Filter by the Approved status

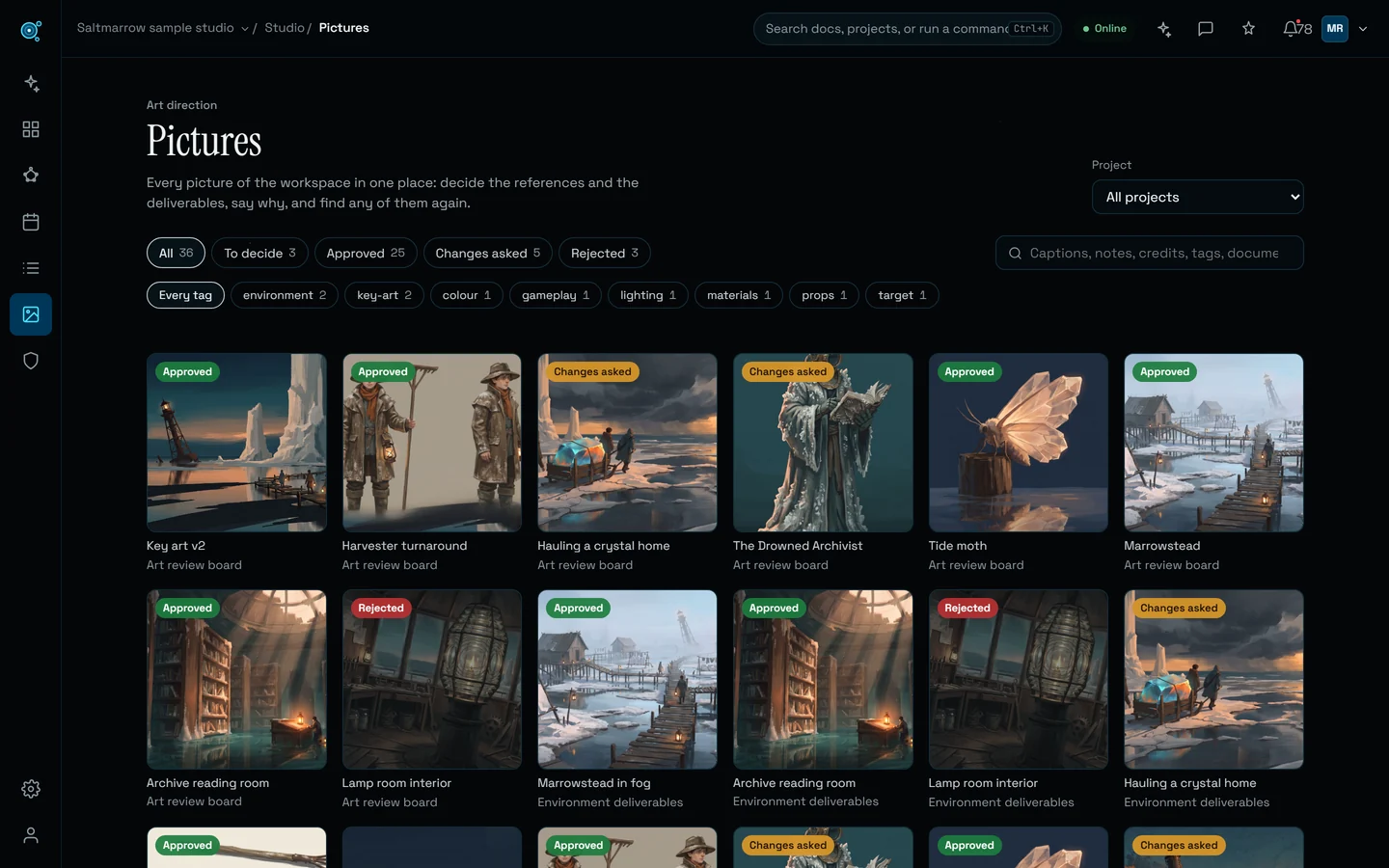tap(366, 253)
